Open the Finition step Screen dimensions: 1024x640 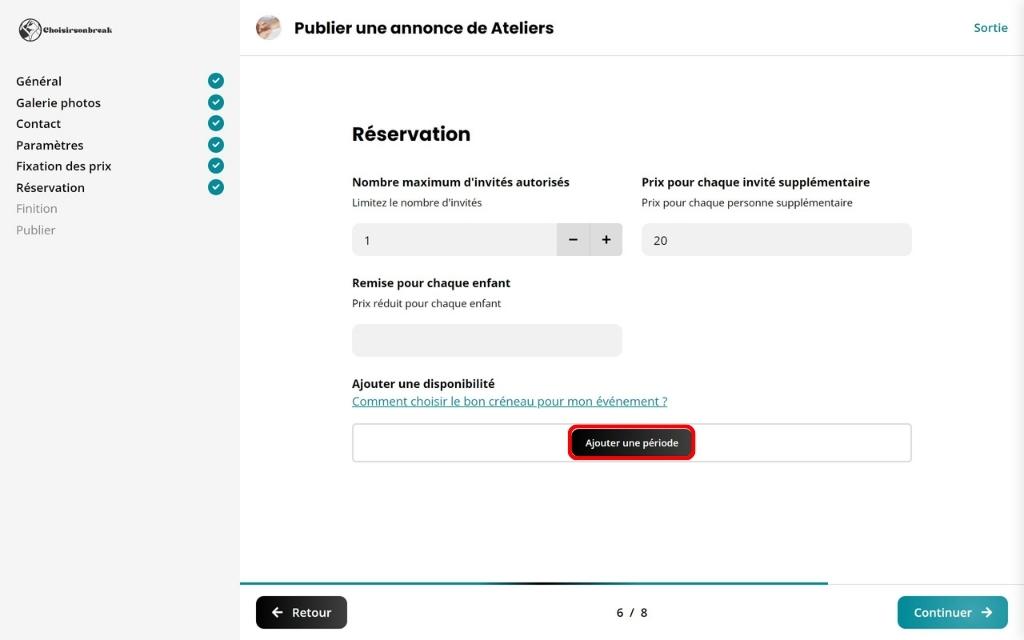37,209
